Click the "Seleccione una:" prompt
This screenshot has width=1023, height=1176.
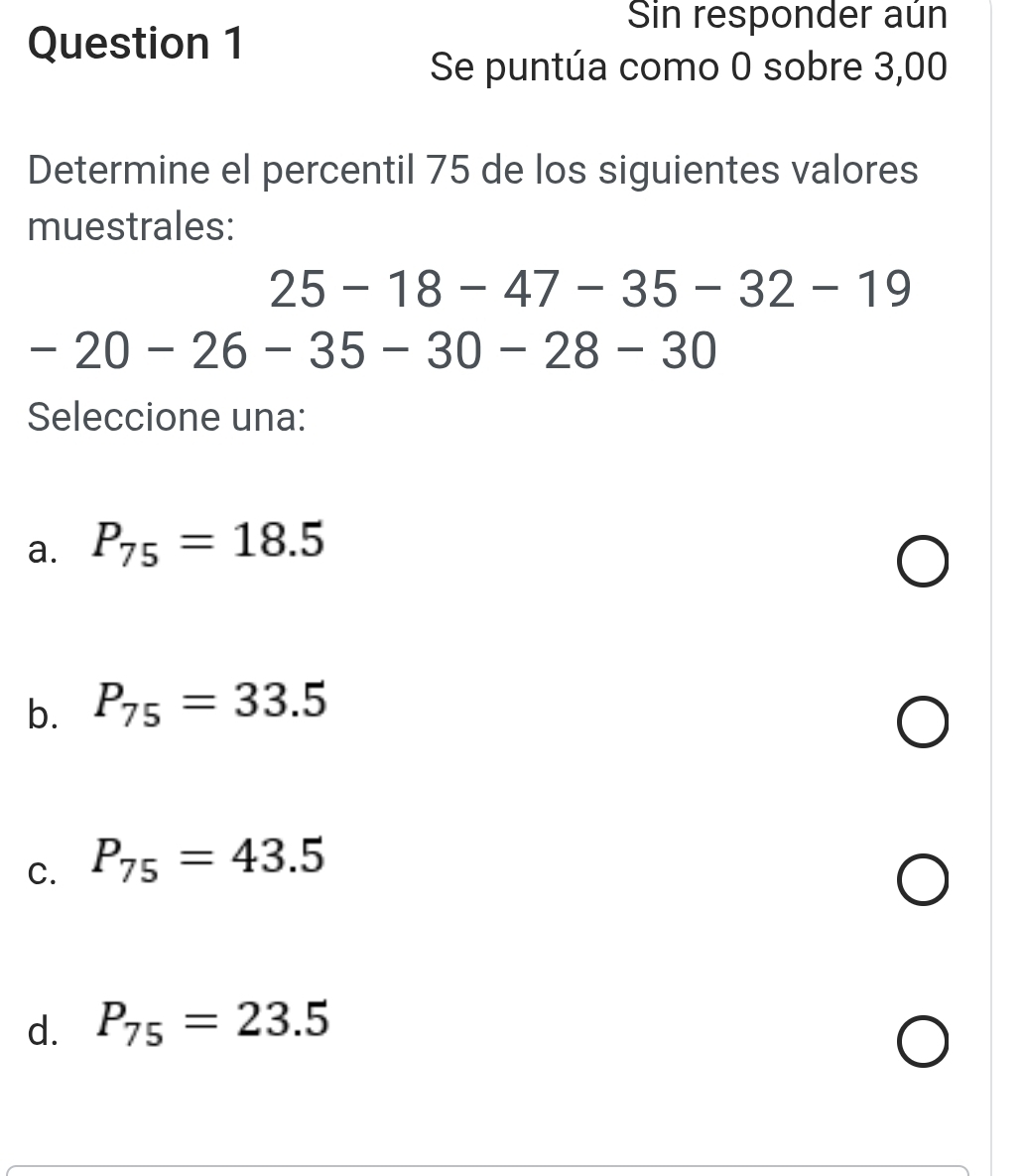pos(166,417)
